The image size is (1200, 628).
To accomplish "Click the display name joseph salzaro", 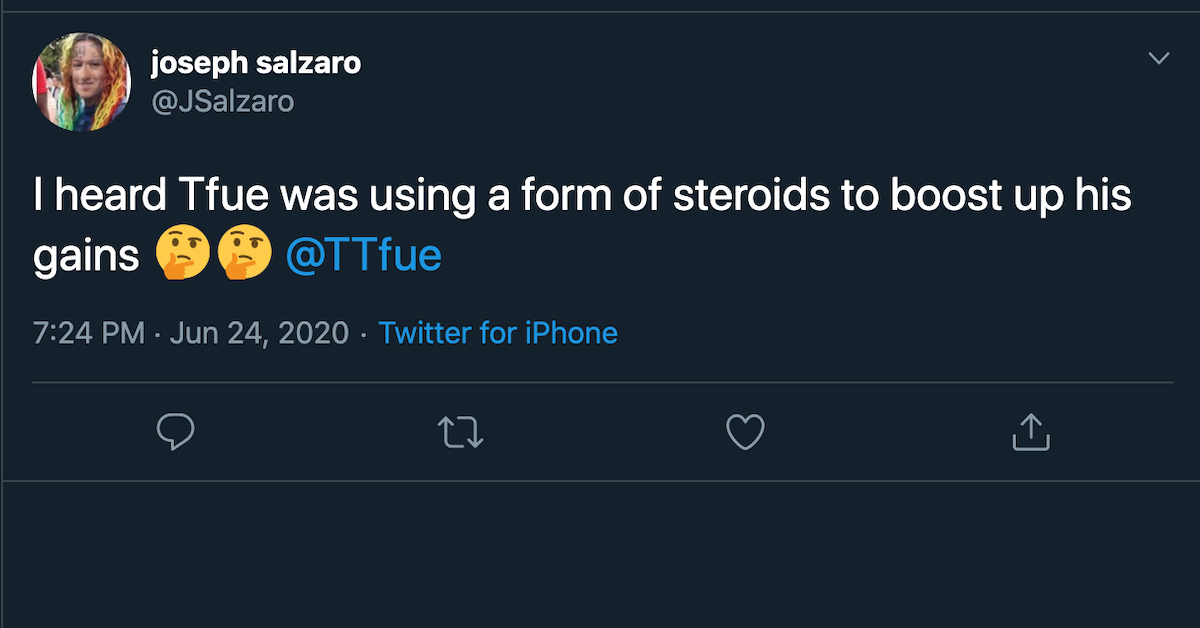I will (x=255, y=62).
